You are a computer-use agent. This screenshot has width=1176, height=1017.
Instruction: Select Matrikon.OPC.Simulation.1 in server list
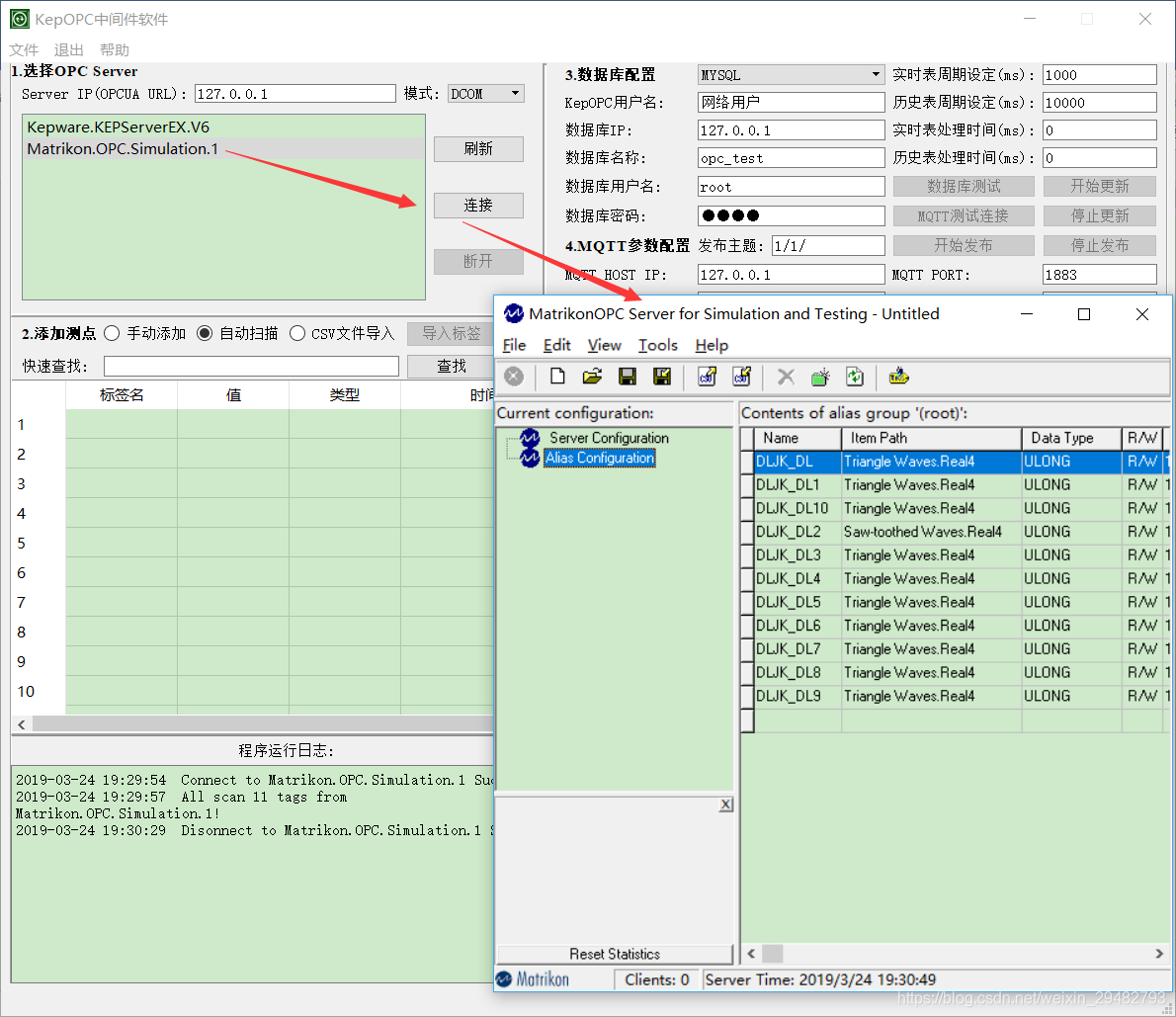tap(223, 148)
